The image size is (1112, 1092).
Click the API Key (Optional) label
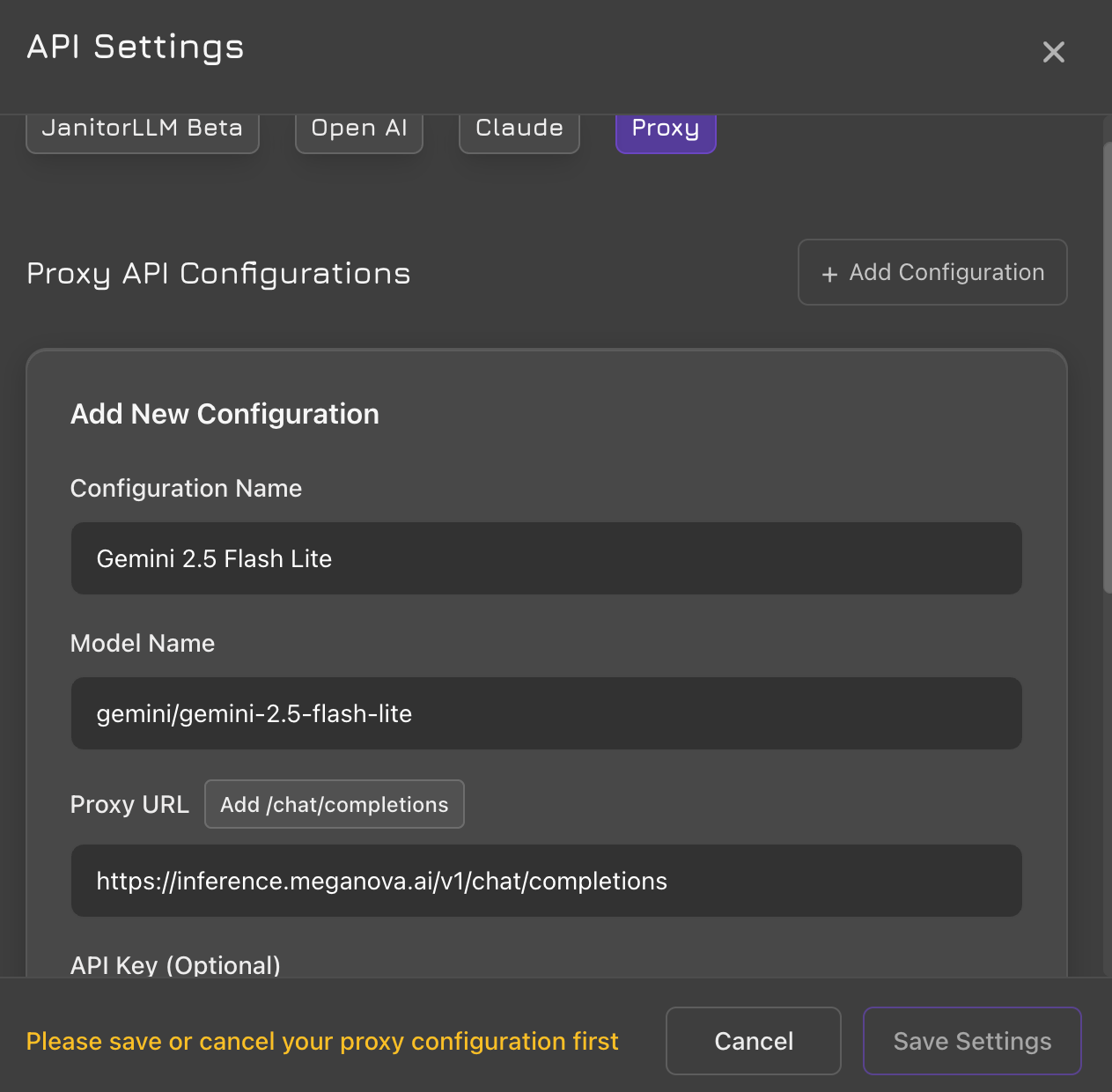click(x=175, y=965)
